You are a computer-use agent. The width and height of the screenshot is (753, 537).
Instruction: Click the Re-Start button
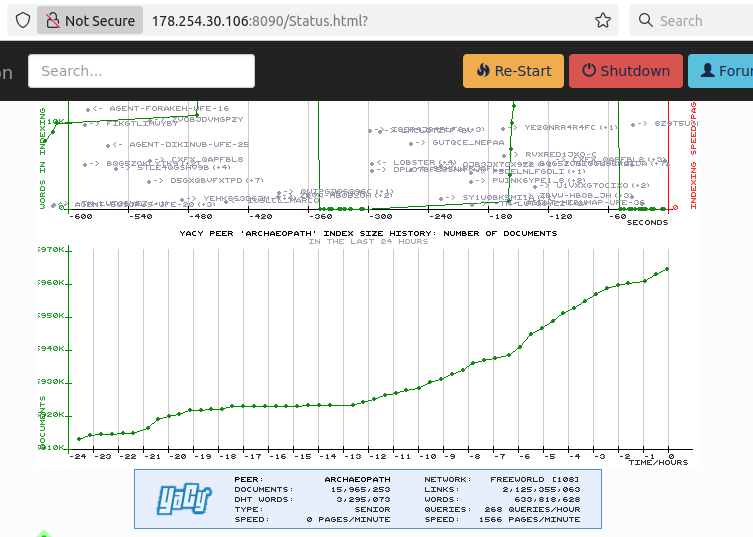[x=513, y=71]
